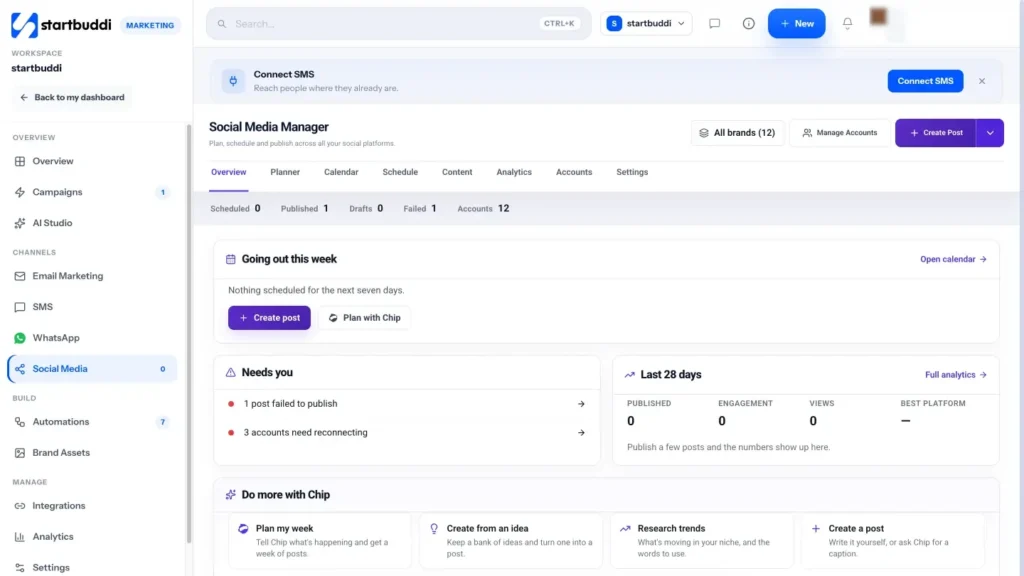Click Create post in Going out this week

[x=269, y=318]
